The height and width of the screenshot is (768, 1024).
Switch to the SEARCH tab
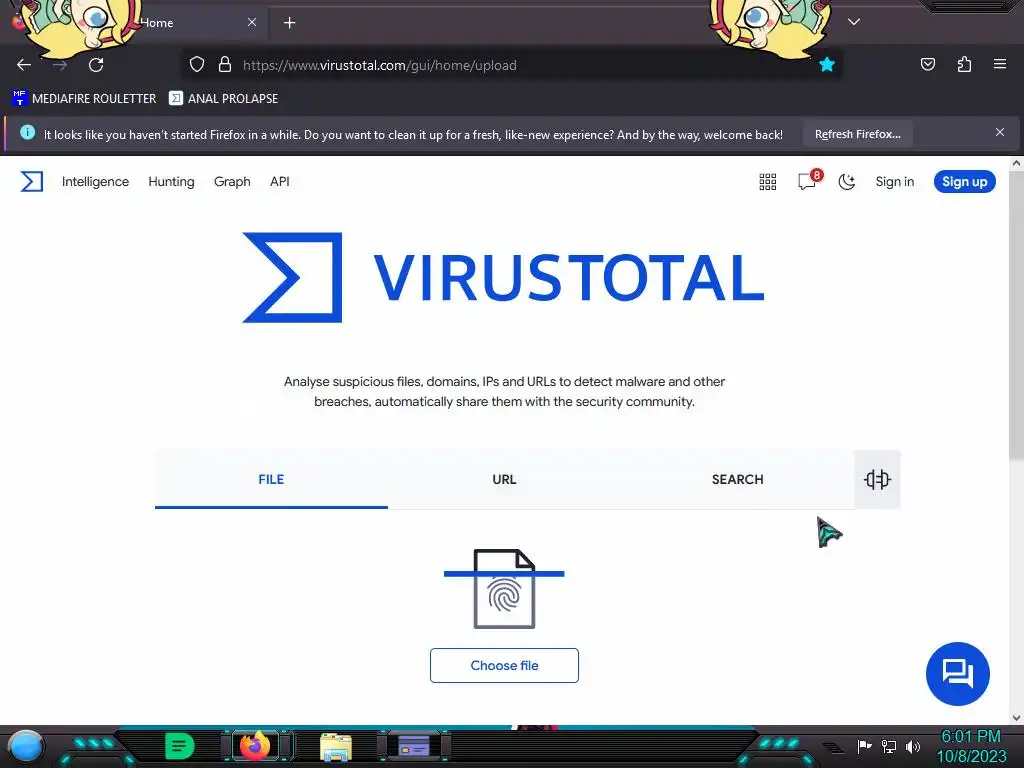pyautogui.click(x=737, y=479)
